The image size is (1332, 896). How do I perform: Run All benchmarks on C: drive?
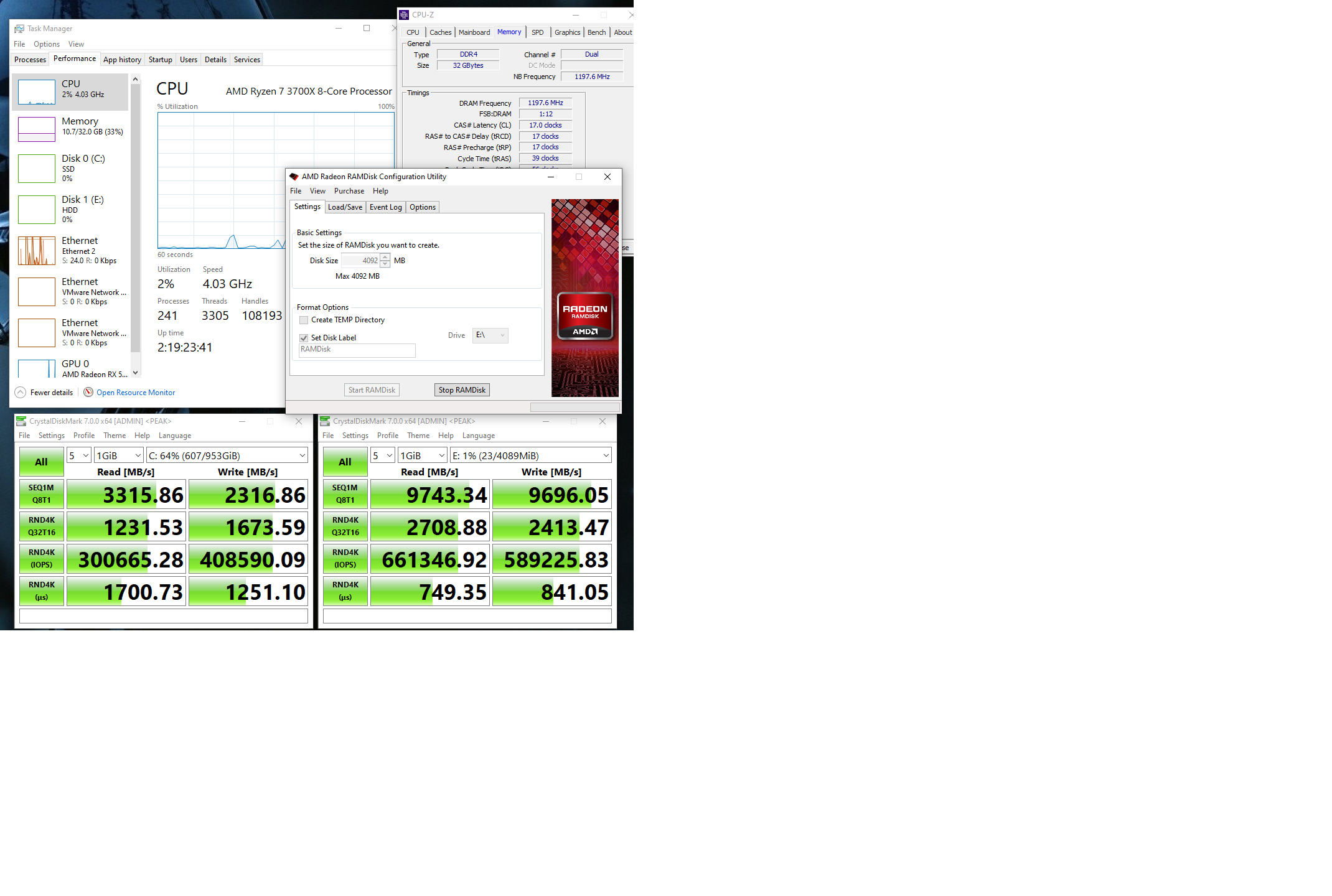click(x=41, y=462)
